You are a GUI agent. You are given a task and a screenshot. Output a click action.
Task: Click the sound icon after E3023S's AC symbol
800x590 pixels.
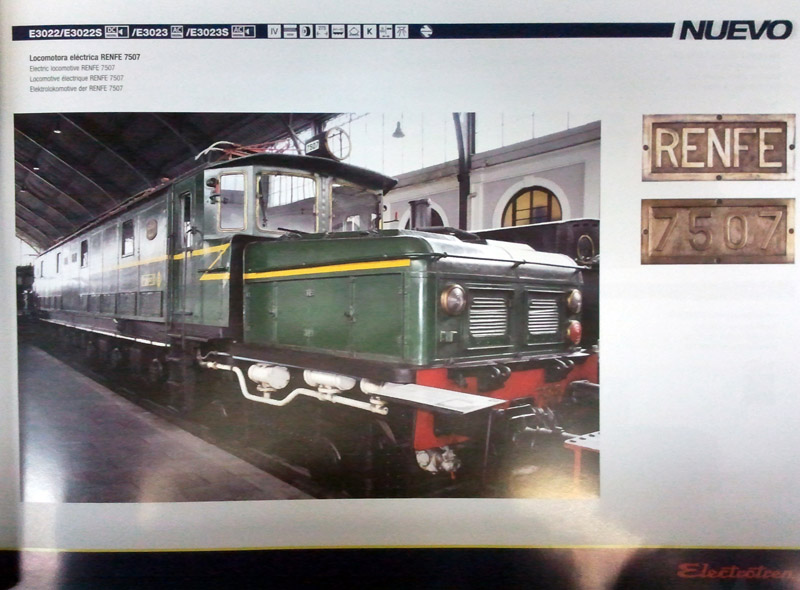pyautogui.click(x=249, y=32)
